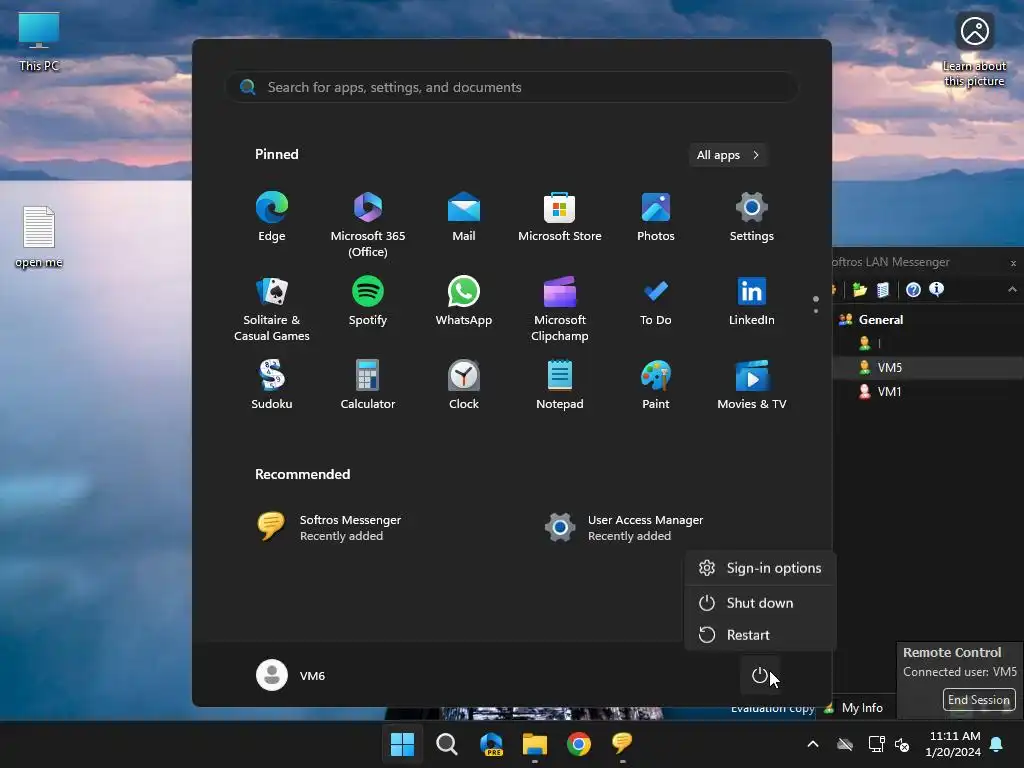This screenshot has width=1024, height=768.
Task: Click the Windows Start button on taskbar
Action: 402,744
